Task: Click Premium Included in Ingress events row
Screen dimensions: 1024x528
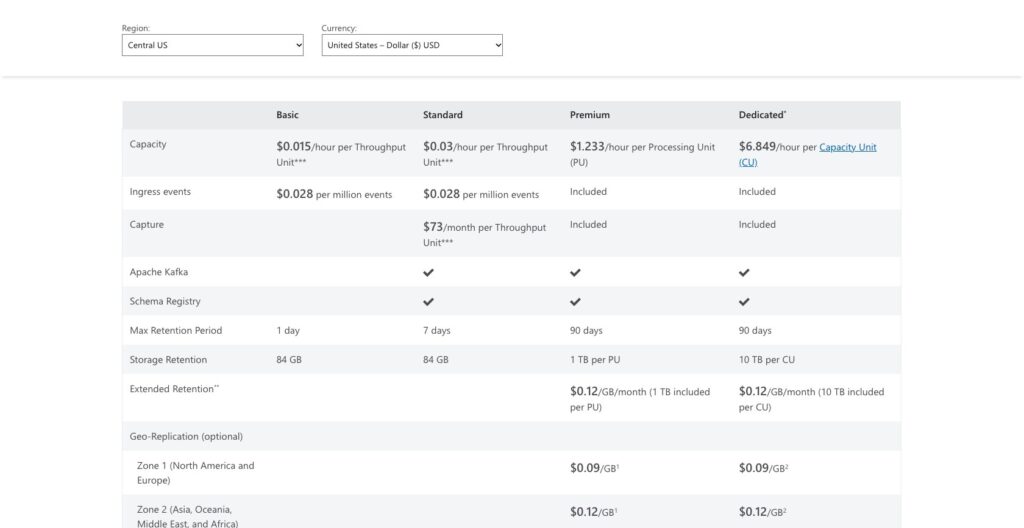Action: pyautogui.click(x=588, y=192)
